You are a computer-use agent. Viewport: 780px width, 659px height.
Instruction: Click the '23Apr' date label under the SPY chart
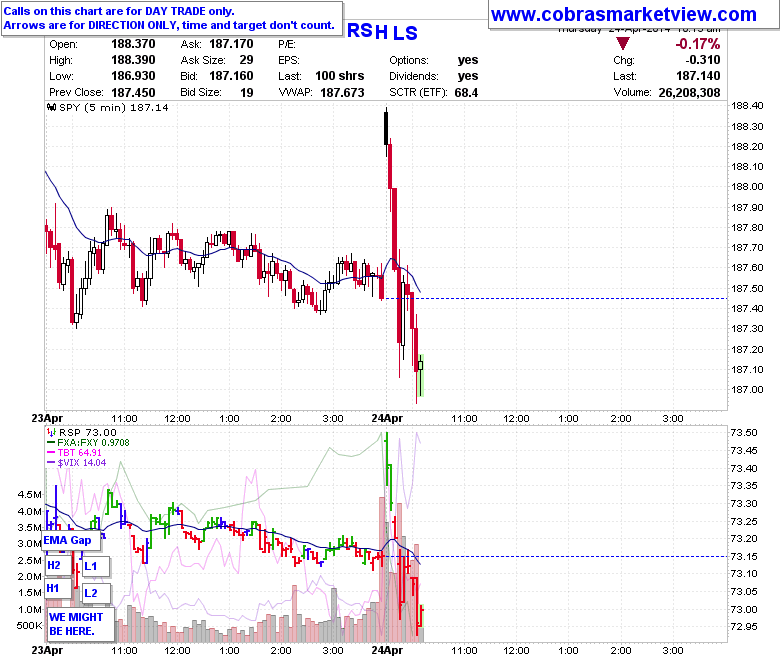(x=47, y=418)
